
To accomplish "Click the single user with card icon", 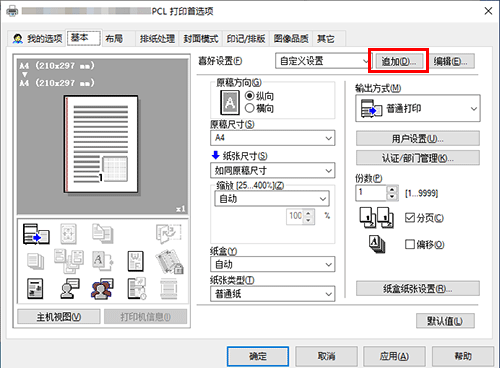I will pyautogui.click(x=69, y=289).
